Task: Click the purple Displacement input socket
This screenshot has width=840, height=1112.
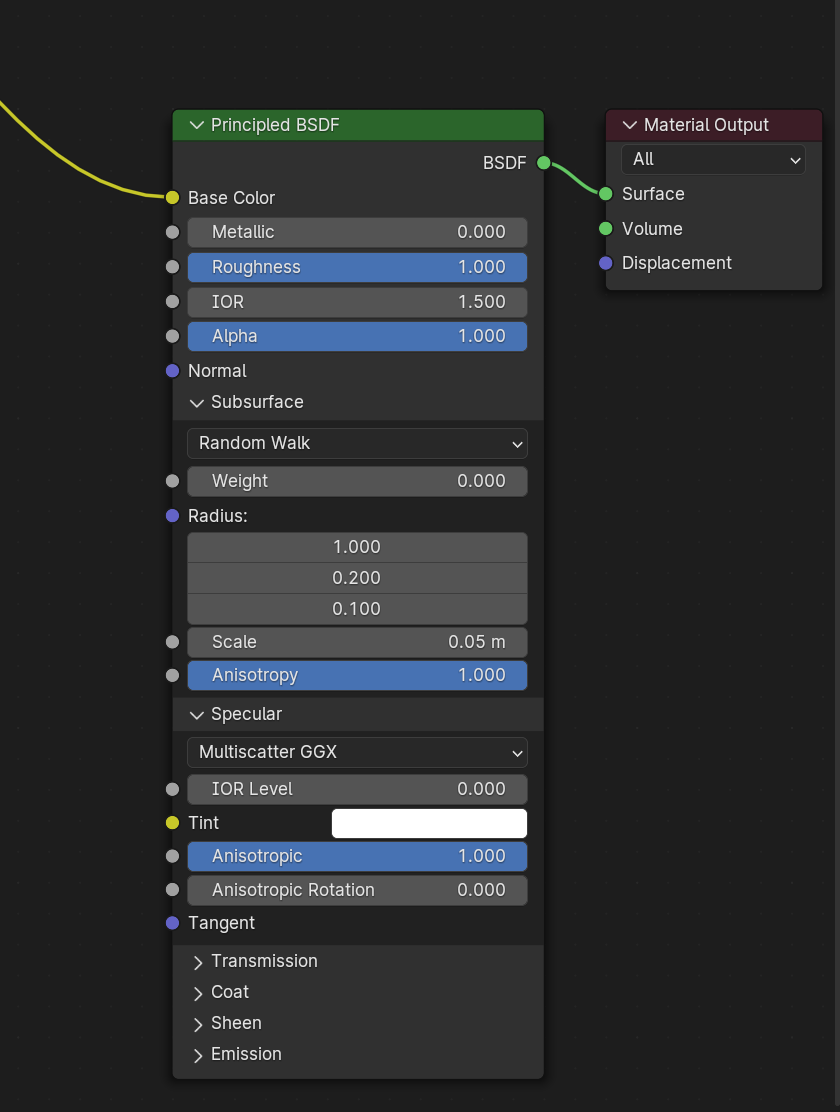Action: [605, 263]
